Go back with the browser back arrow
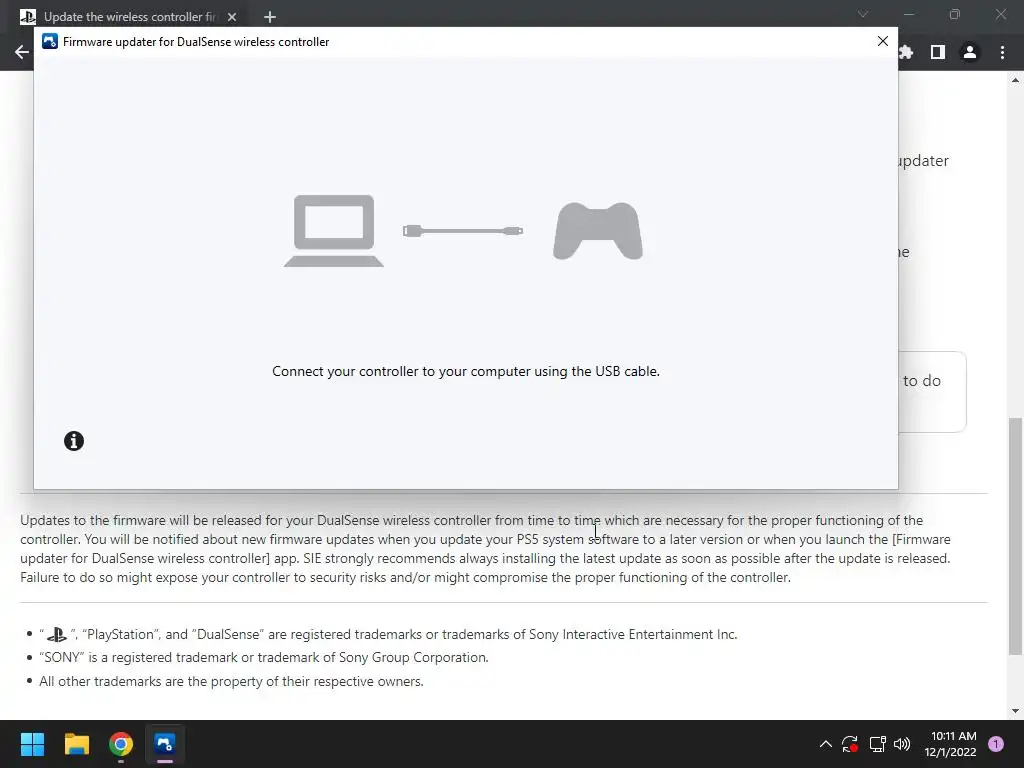The height and width of the screenshot is (768, 1024). (x=22, y=52)
